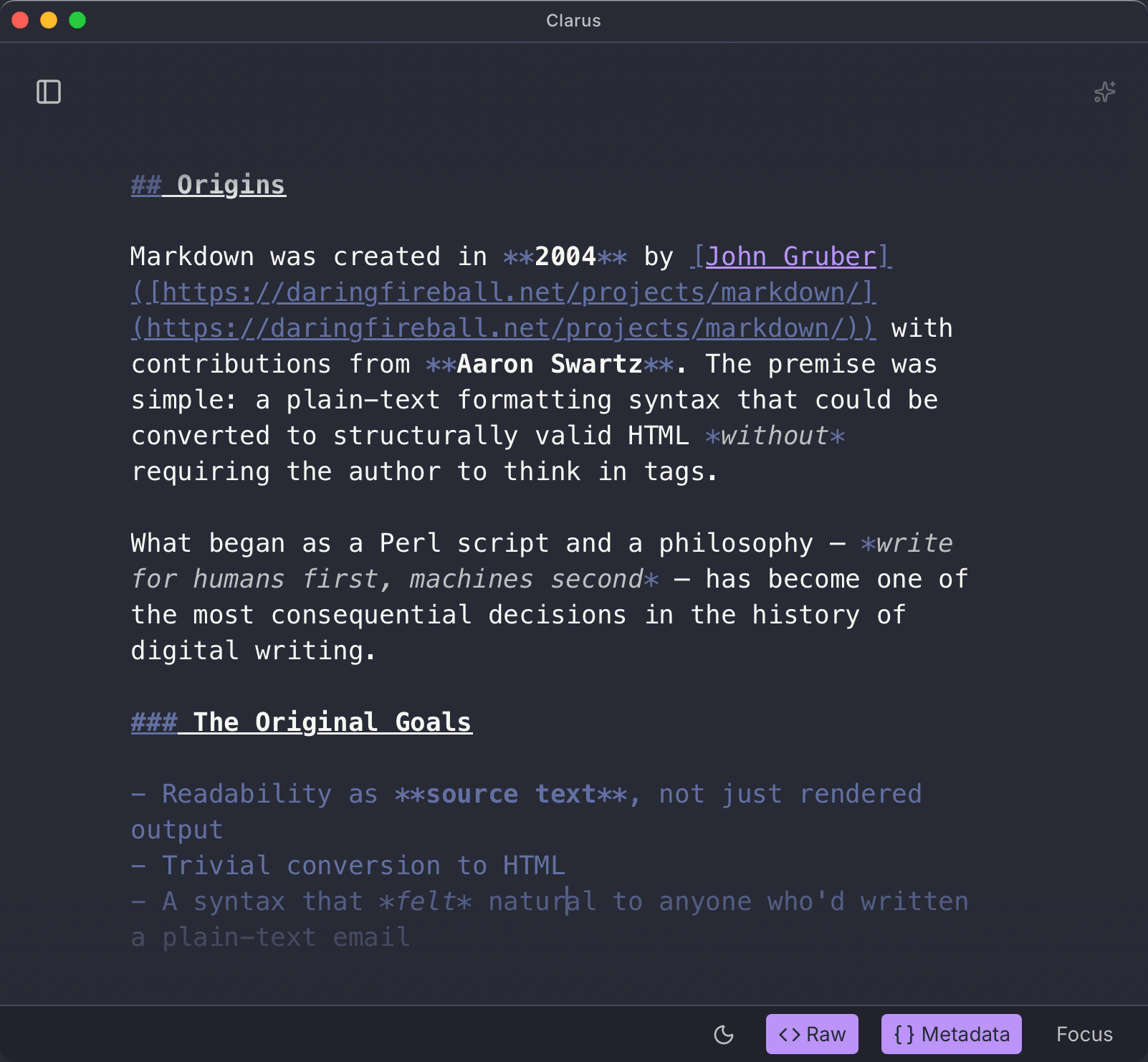Toggle the sidebar panel icon
The height and width of the screenshot is (1062, 1148).
click(49, 92)
